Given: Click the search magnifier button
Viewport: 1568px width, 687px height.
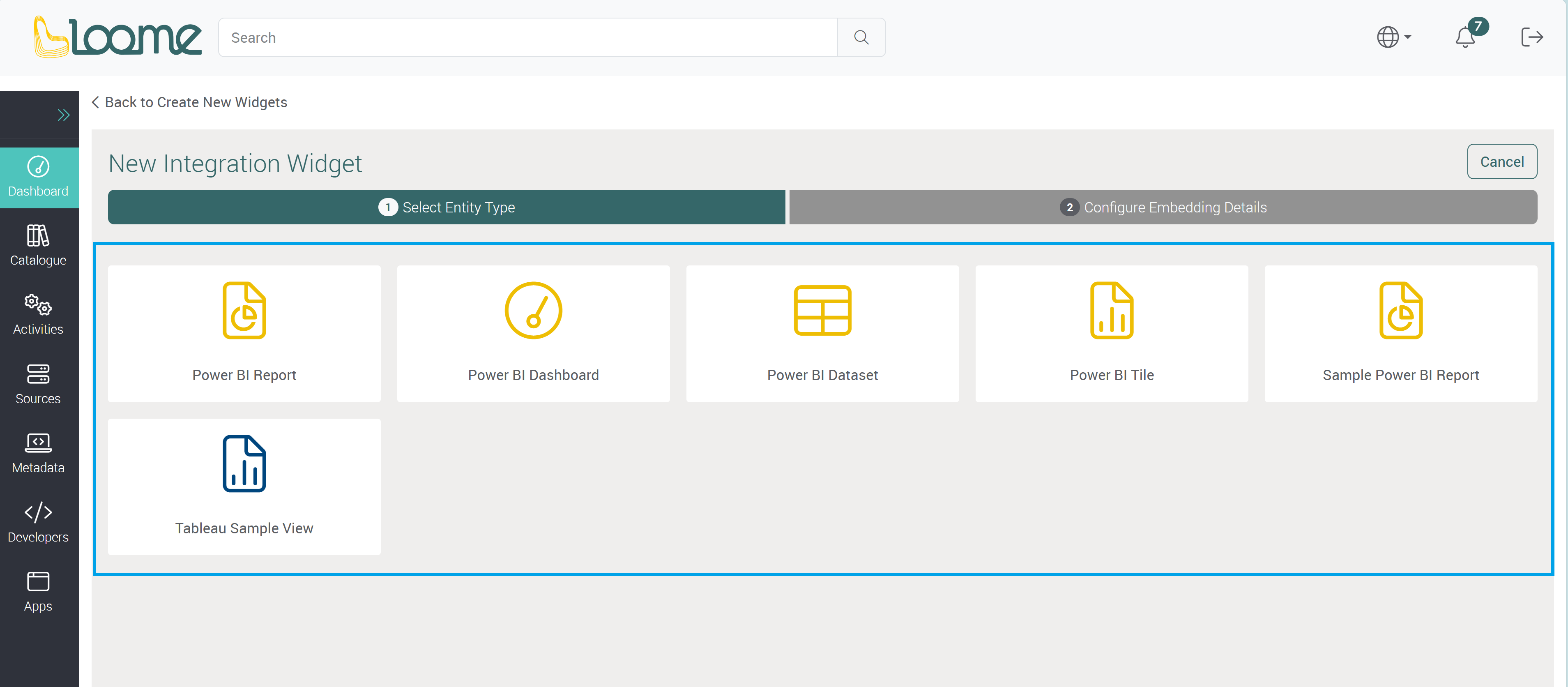Looking at the screenshot, I should coord(861,38).
